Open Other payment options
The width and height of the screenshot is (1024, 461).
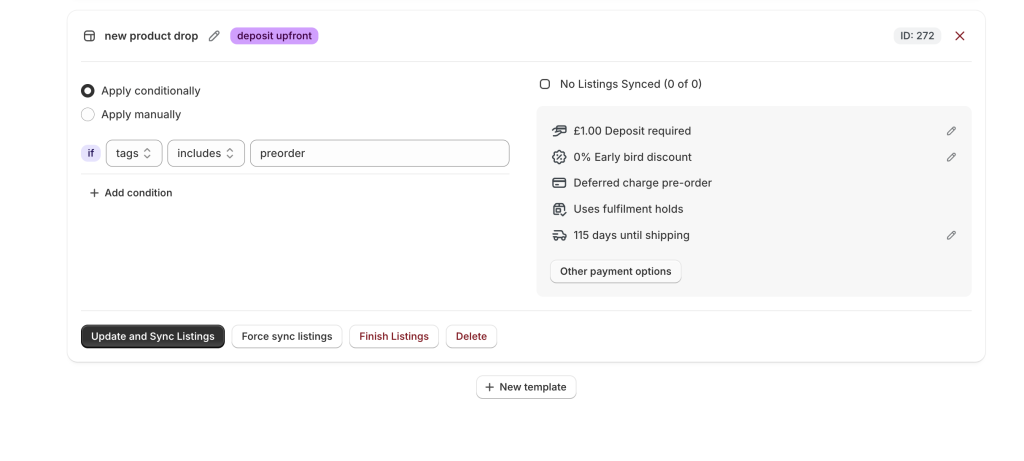pos(615,272)
